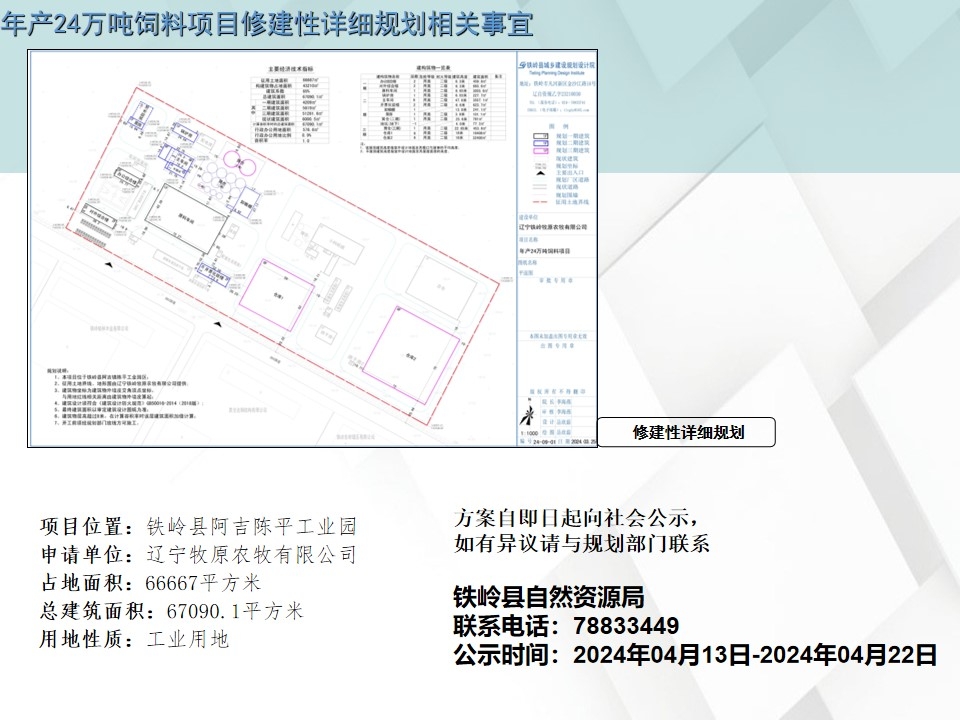Click the 办公综合楼 building on the plan
960x720 pixels.
(x=128, y=177)
